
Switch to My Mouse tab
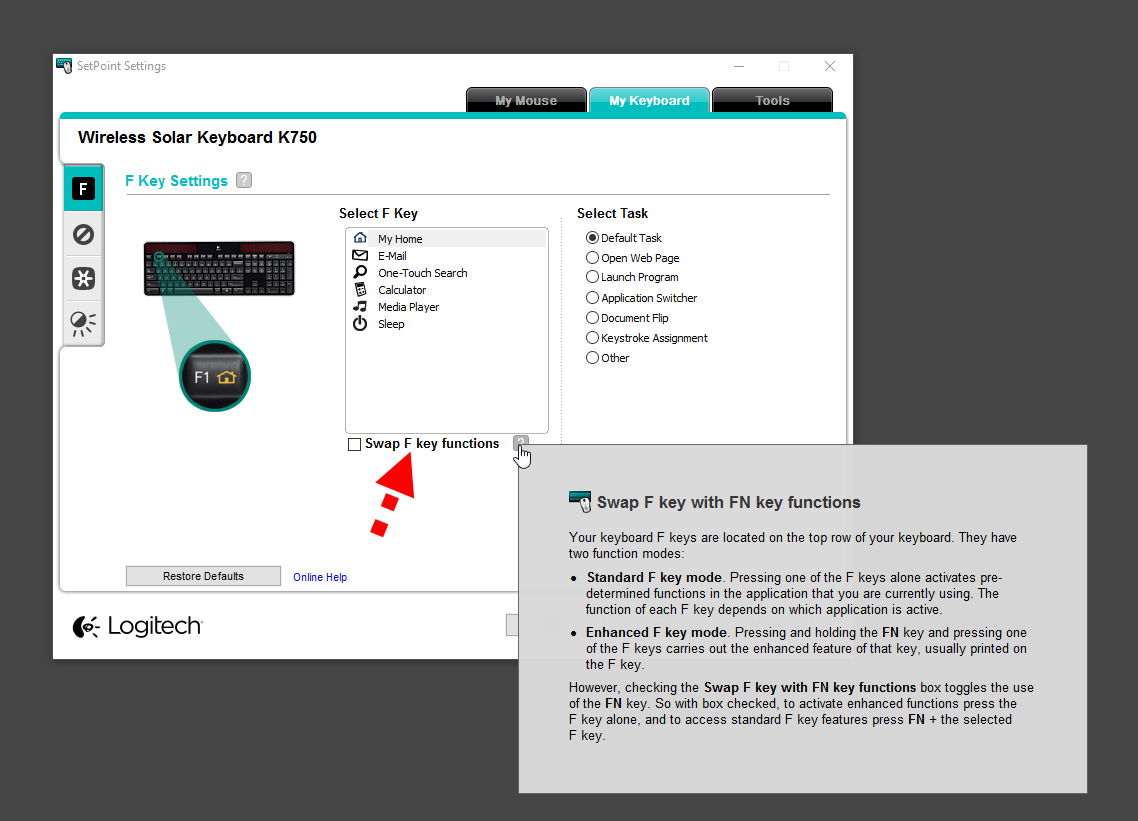click(x=526, y=100)
